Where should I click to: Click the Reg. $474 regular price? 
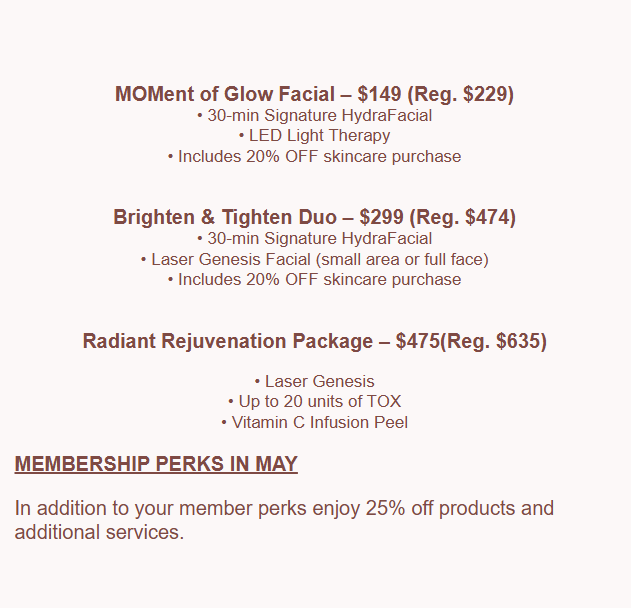(462, 217)
